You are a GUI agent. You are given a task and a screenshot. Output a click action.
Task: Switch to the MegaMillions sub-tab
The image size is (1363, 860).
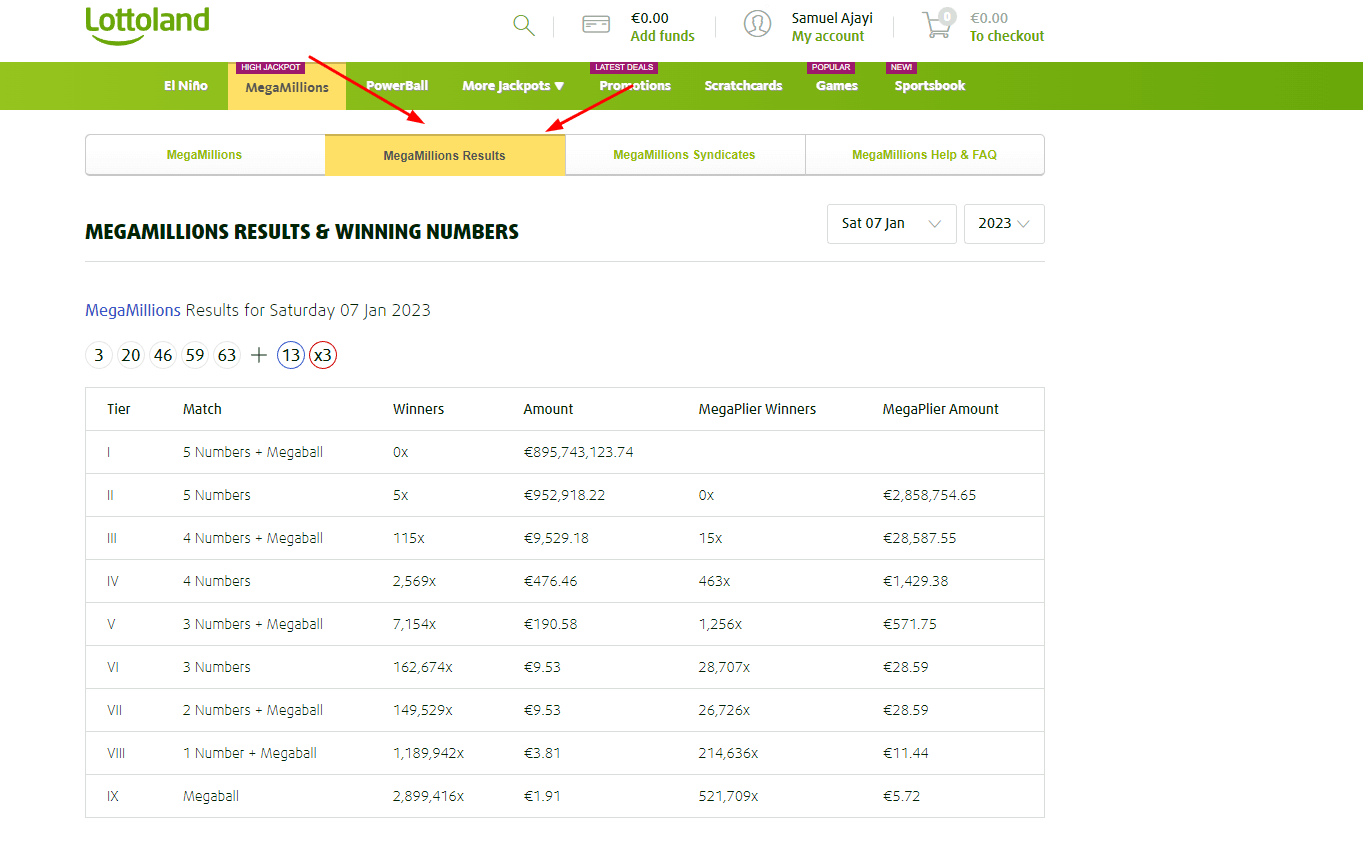pos(205,155)
